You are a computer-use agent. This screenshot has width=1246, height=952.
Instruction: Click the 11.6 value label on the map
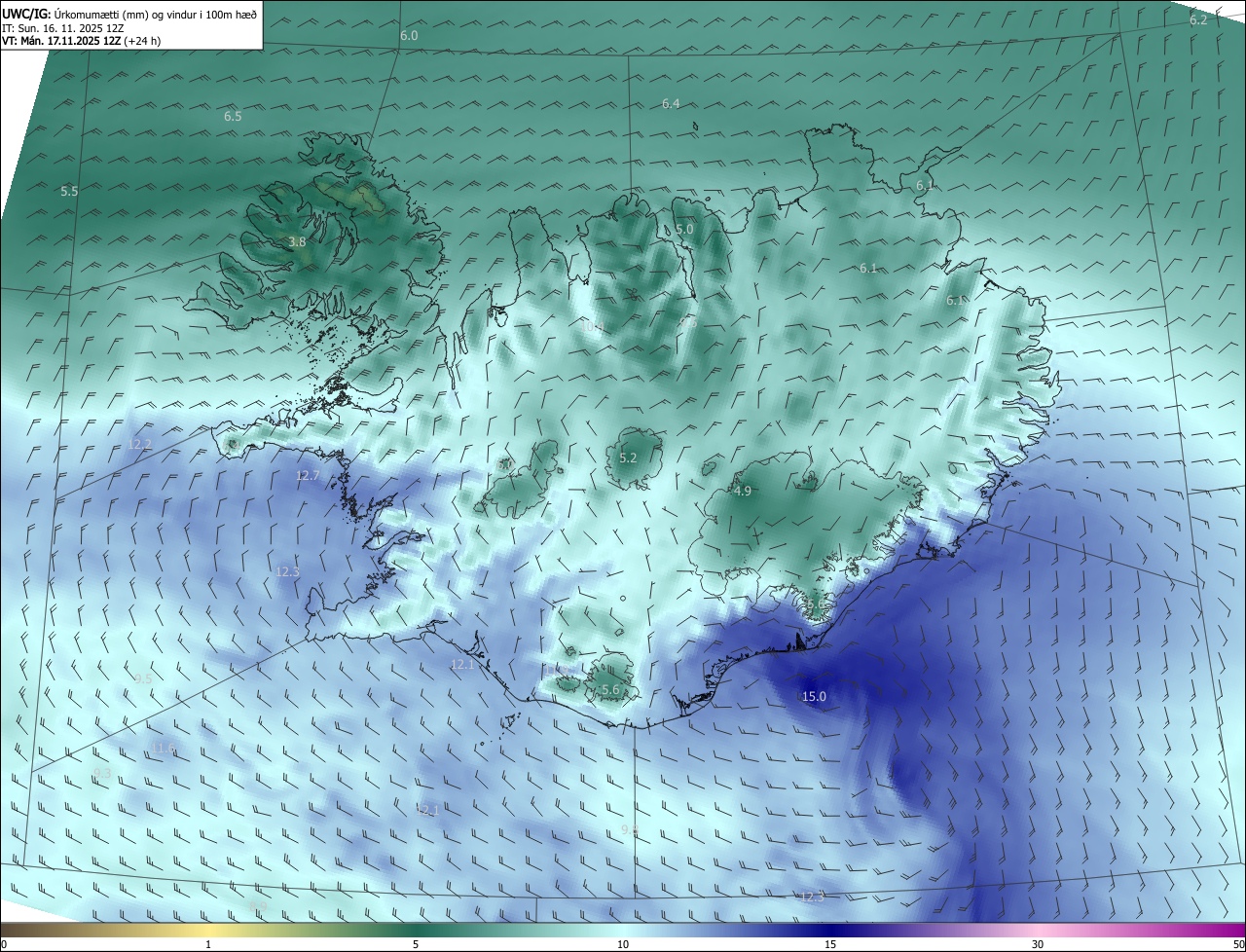click(164, 749)
